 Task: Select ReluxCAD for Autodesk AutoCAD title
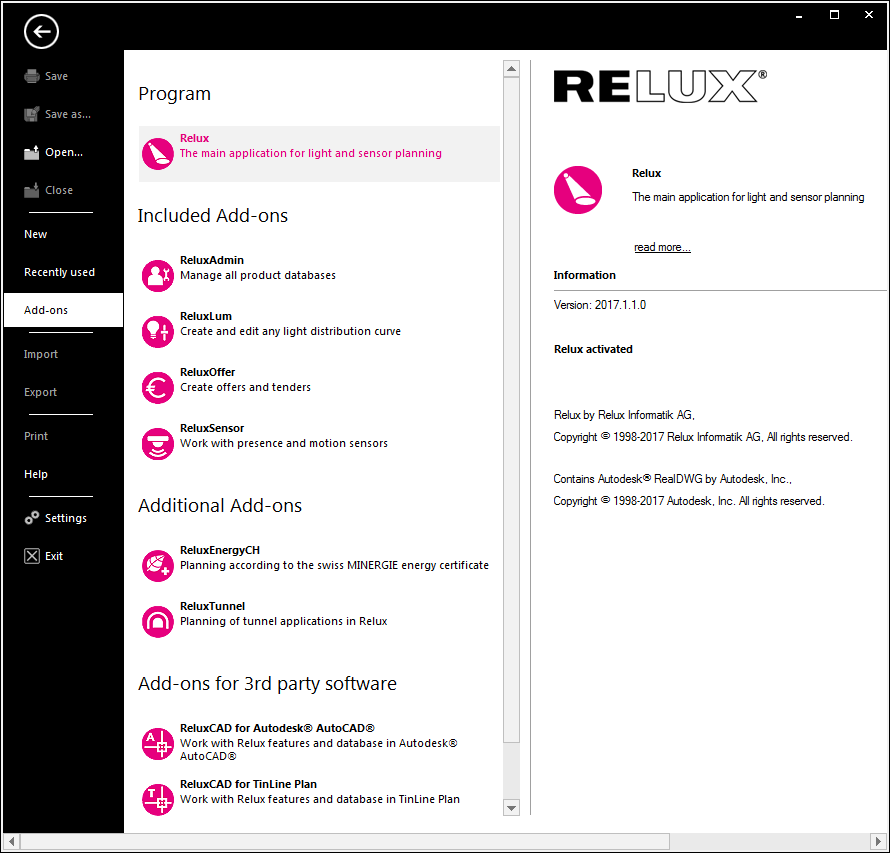(277, 729)
